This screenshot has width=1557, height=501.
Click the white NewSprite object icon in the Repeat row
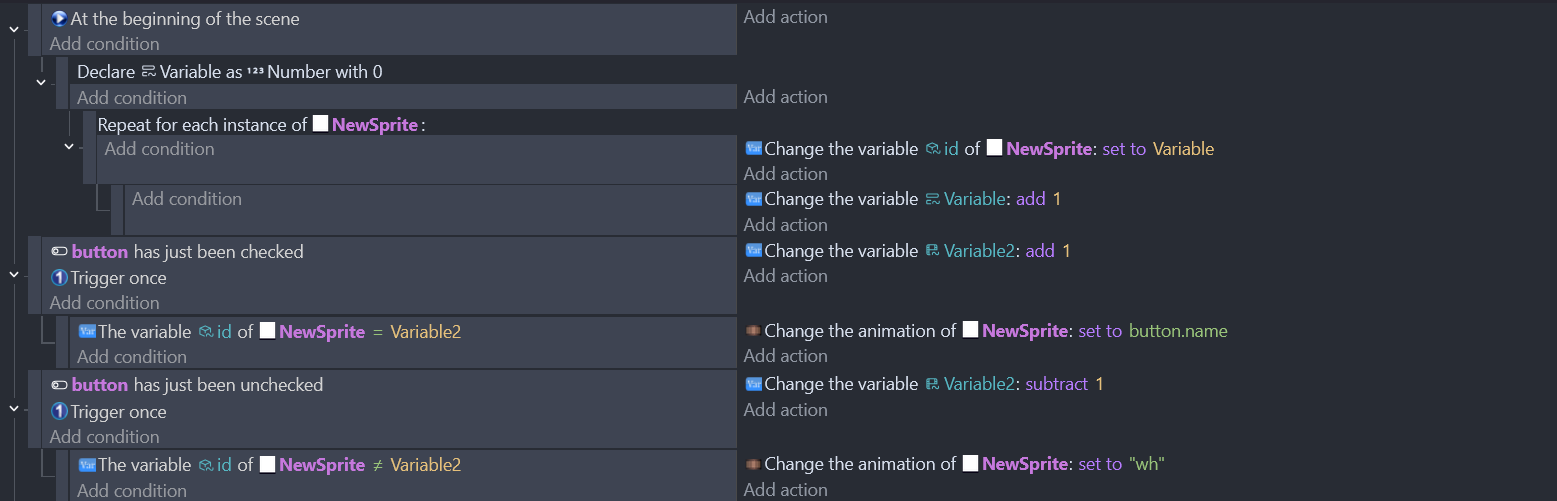point(320,125)
